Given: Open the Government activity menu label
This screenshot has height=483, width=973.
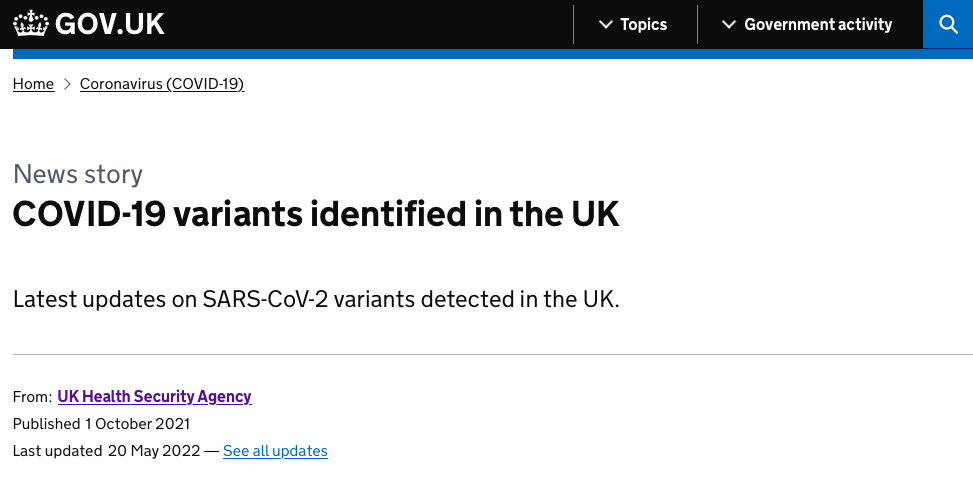Looking at the screenshot, I should point(818,24).
